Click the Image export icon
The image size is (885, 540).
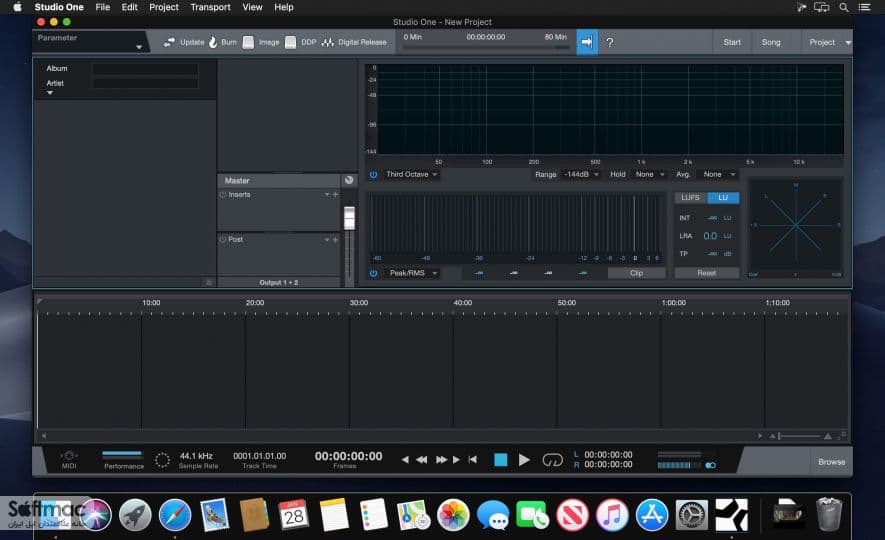pyautogui.click(x=248, y=42)
